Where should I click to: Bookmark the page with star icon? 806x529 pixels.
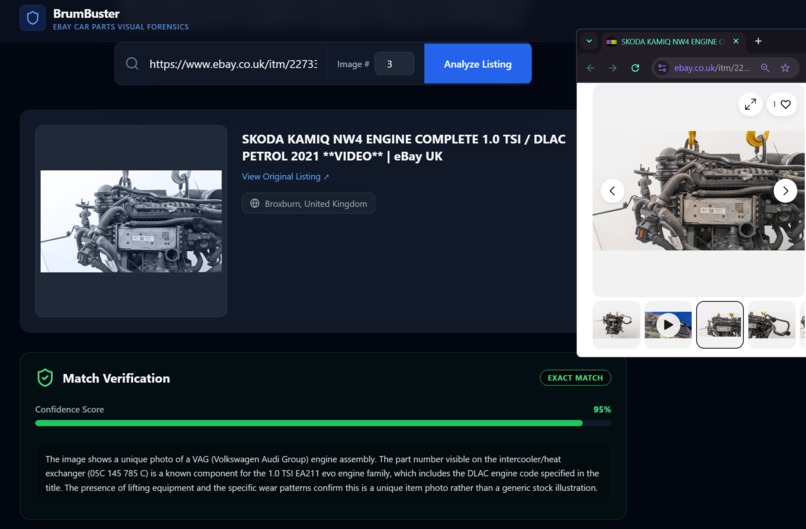tap(785, 68)
